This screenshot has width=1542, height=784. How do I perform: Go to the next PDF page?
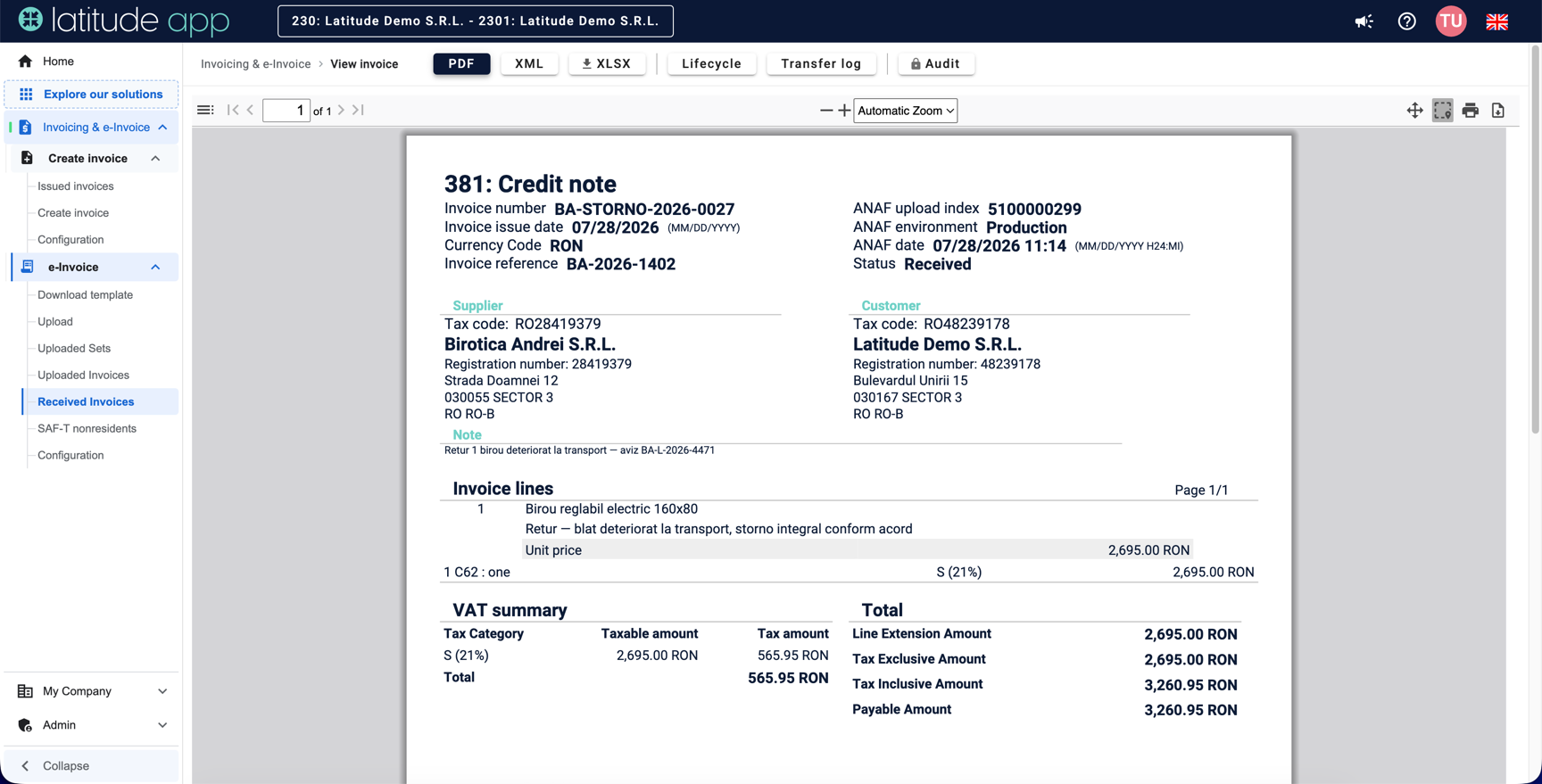point(341,111)
